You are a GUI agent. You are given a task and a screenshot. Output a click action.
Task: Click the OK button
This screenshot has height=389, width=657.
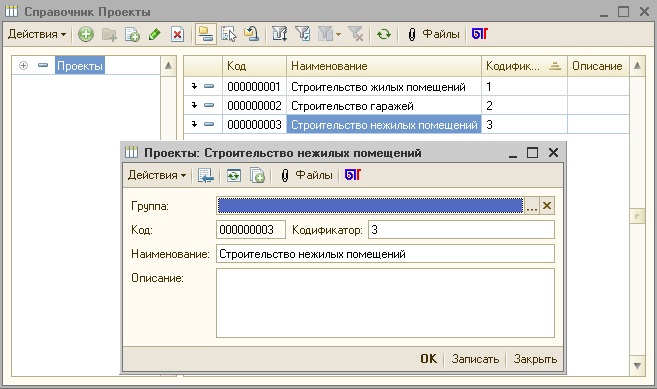click(428, 359)
